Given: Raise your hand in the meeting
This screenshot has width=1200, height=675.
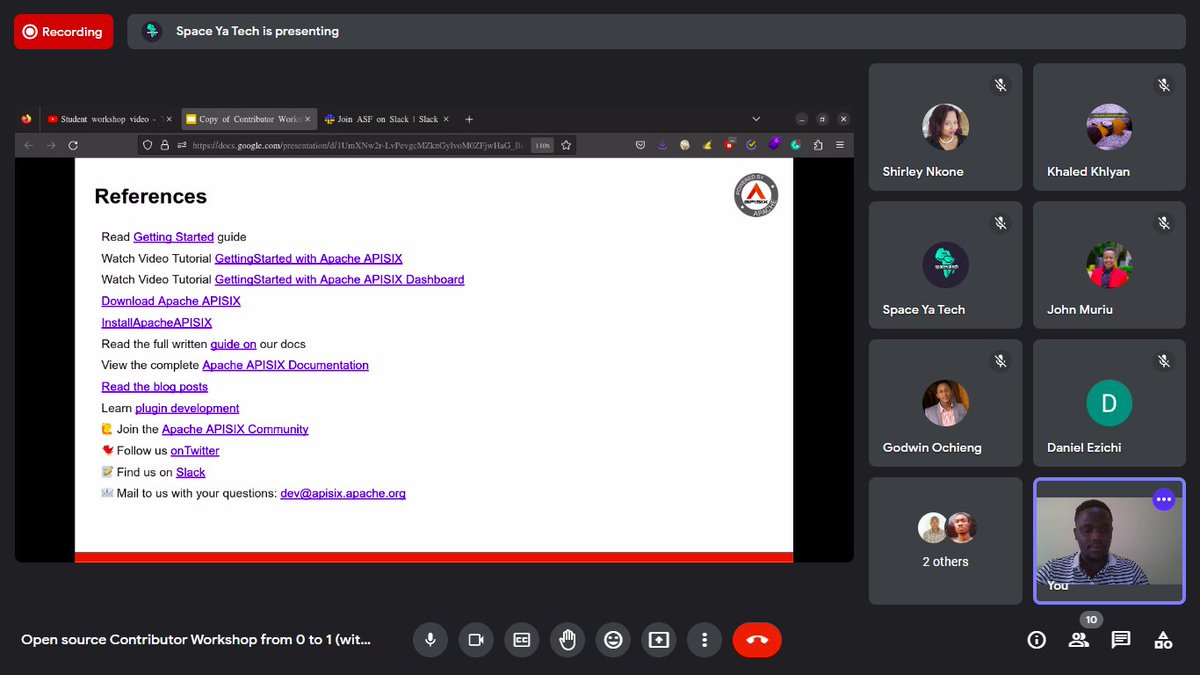Looking at the screenshot, I should click(567, 639).
